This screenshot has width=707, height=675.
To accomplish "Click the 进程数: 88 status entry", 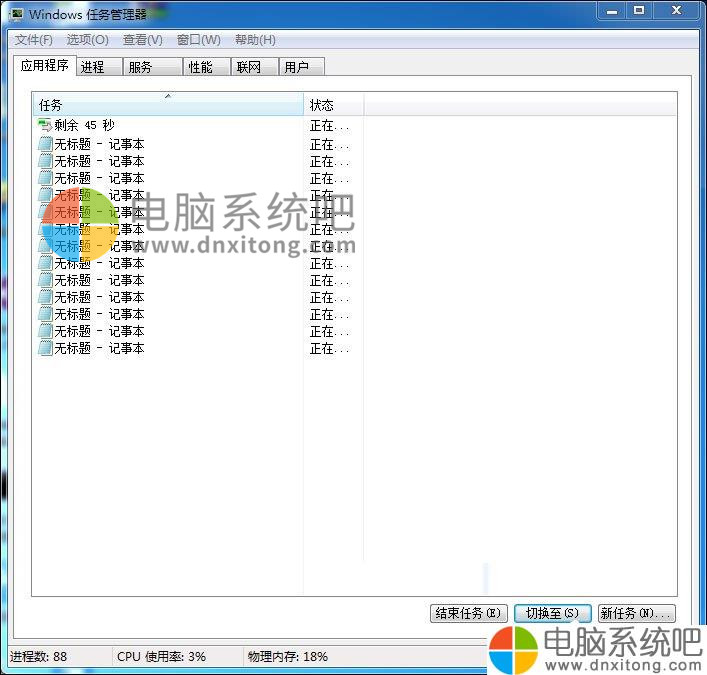I will (x=38, y=657).
